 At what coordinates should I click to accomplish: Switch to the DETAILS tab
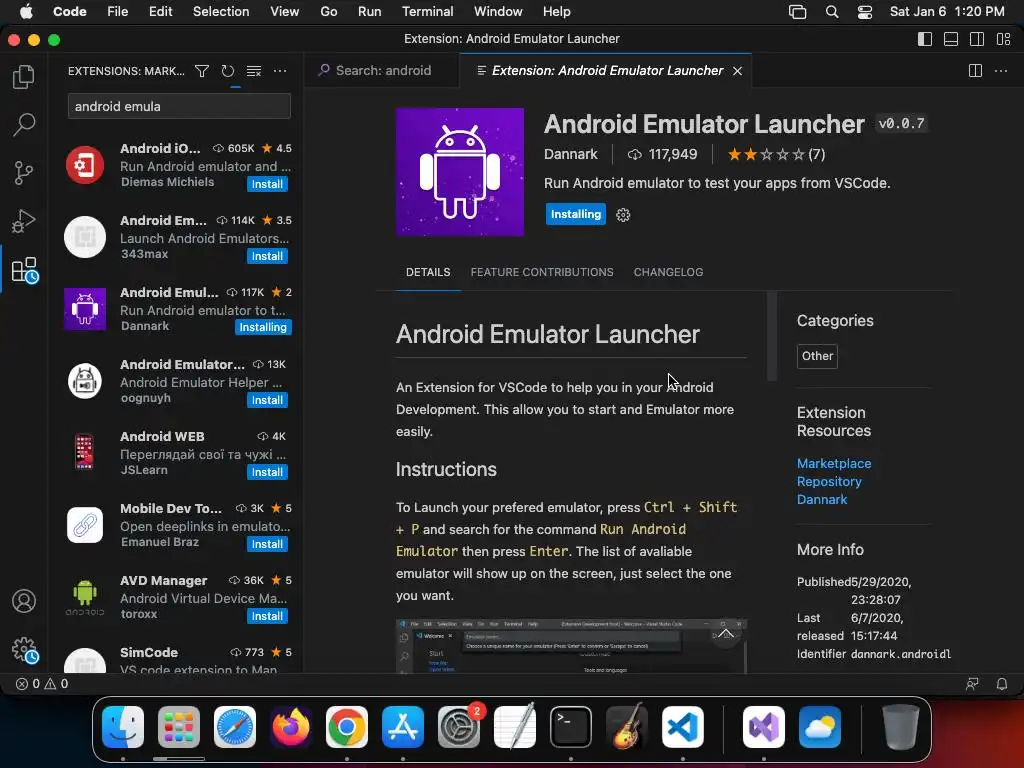pos(428,272)
